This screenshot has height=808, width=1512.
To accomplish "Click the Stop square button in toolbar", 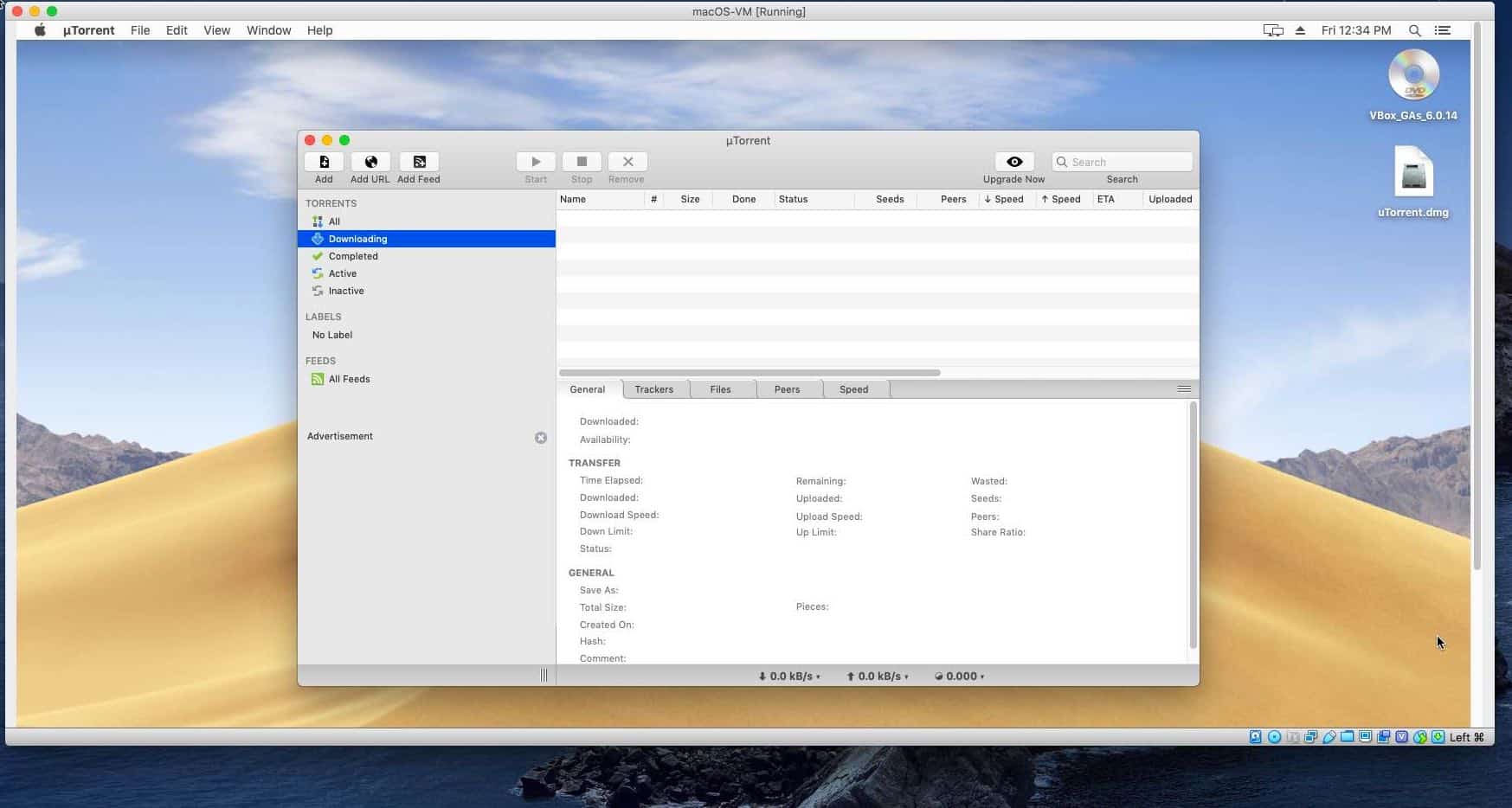I will point(582,162).
